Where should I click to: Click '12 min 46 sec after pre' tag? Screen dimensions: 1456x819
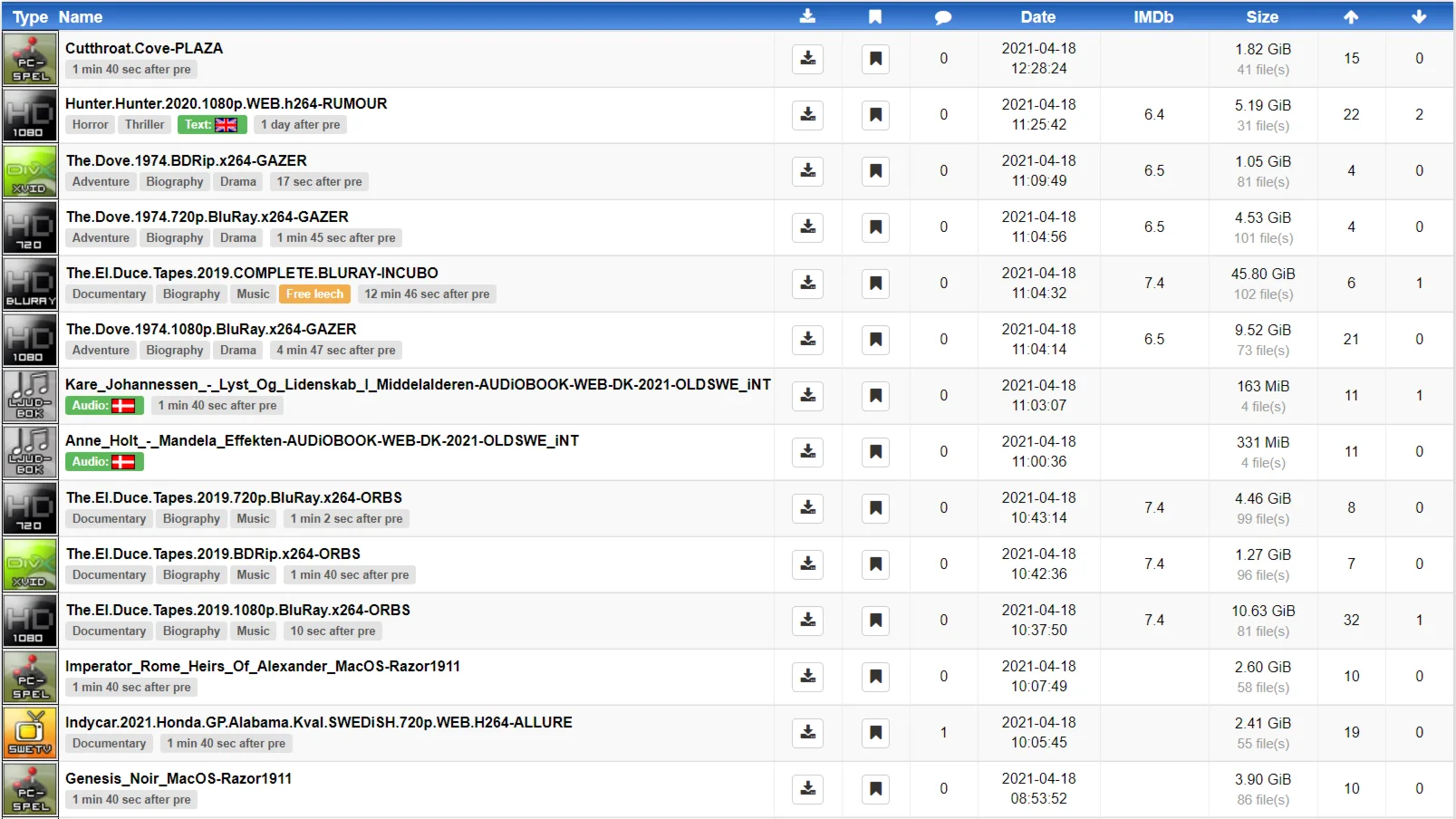pos(427,294)
